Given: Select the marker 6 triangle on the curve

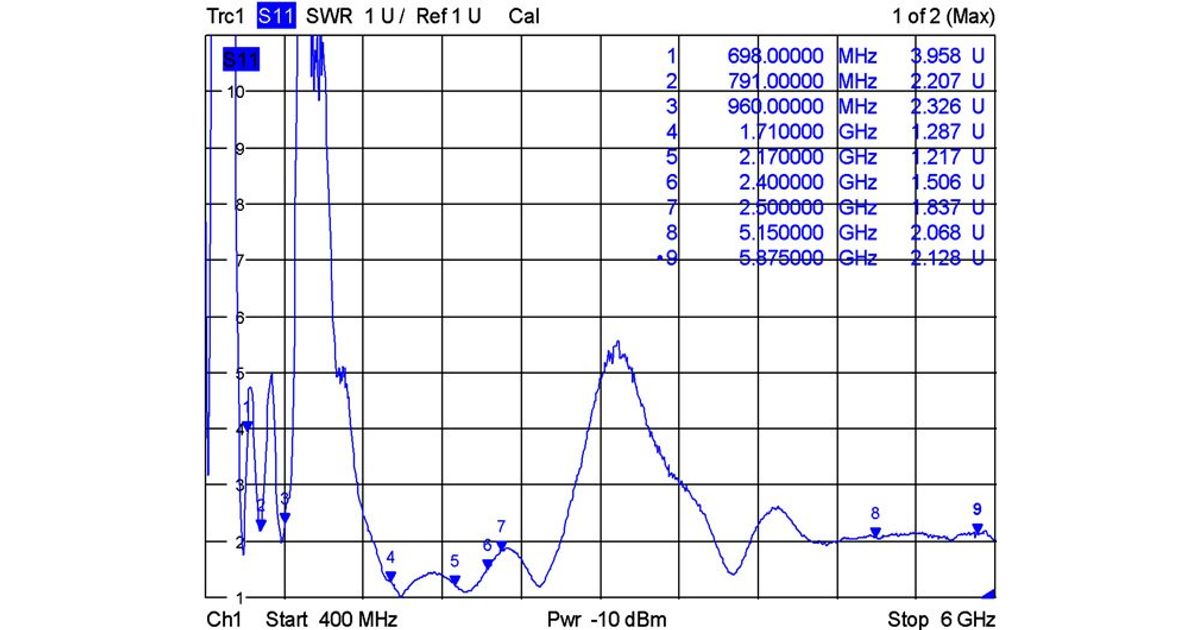Looking at the screenshot, I should (x=487, y=564).
